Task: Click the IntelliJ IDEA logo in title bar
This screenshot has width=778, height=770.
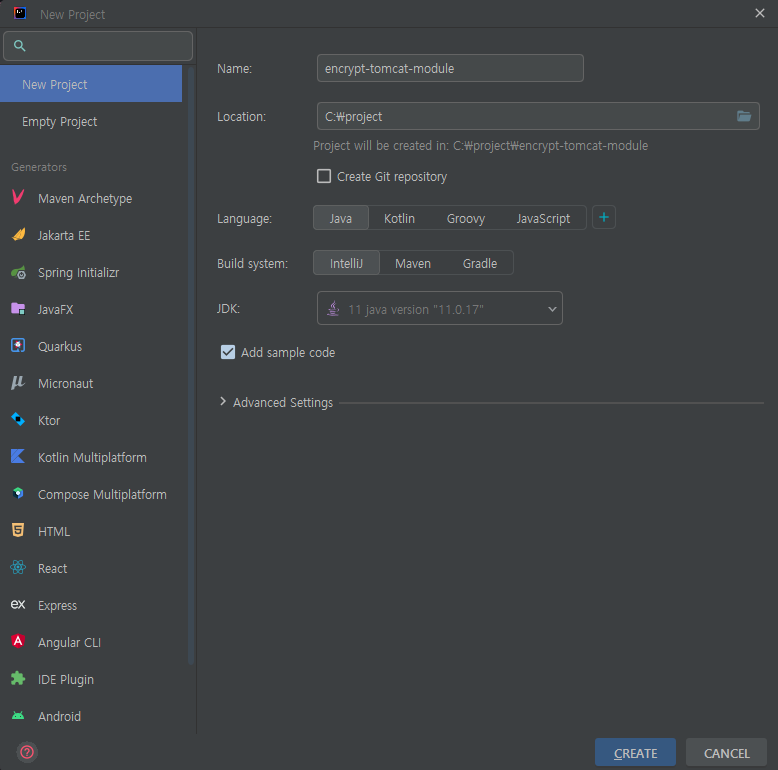Action: 20,13
